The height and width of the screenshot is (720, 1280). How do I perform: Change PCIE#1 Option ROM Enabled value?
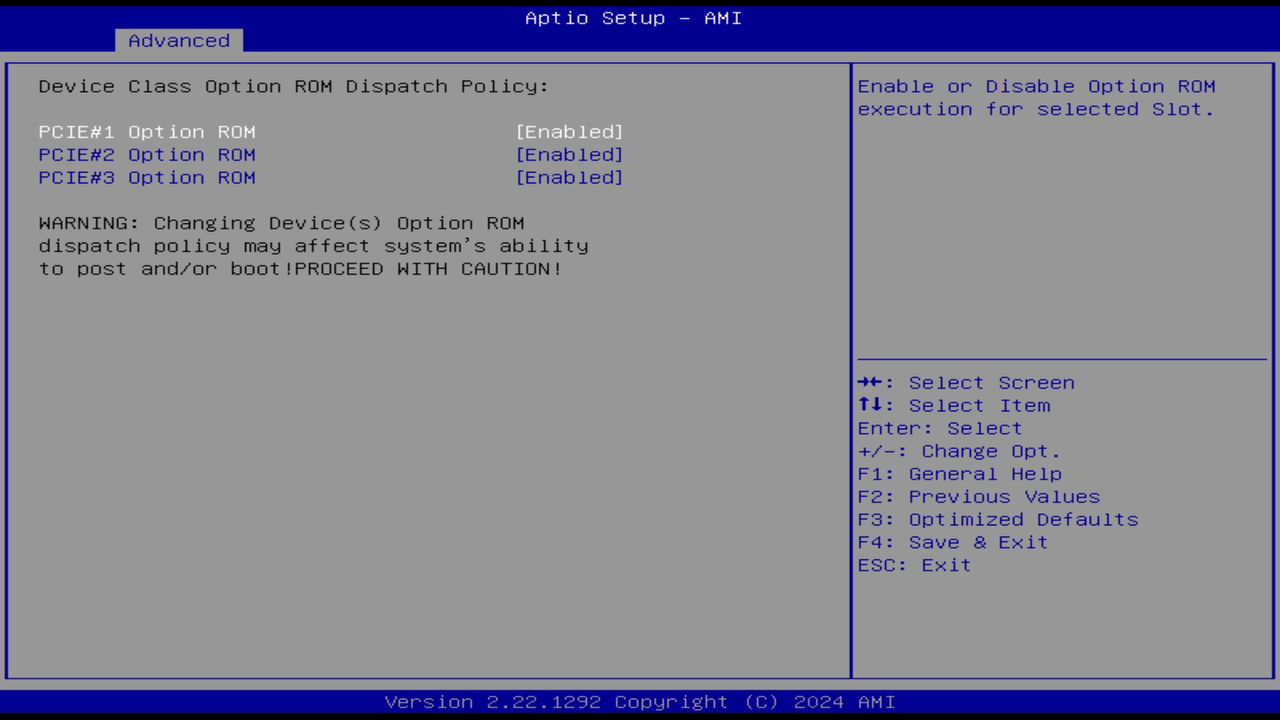569,132
